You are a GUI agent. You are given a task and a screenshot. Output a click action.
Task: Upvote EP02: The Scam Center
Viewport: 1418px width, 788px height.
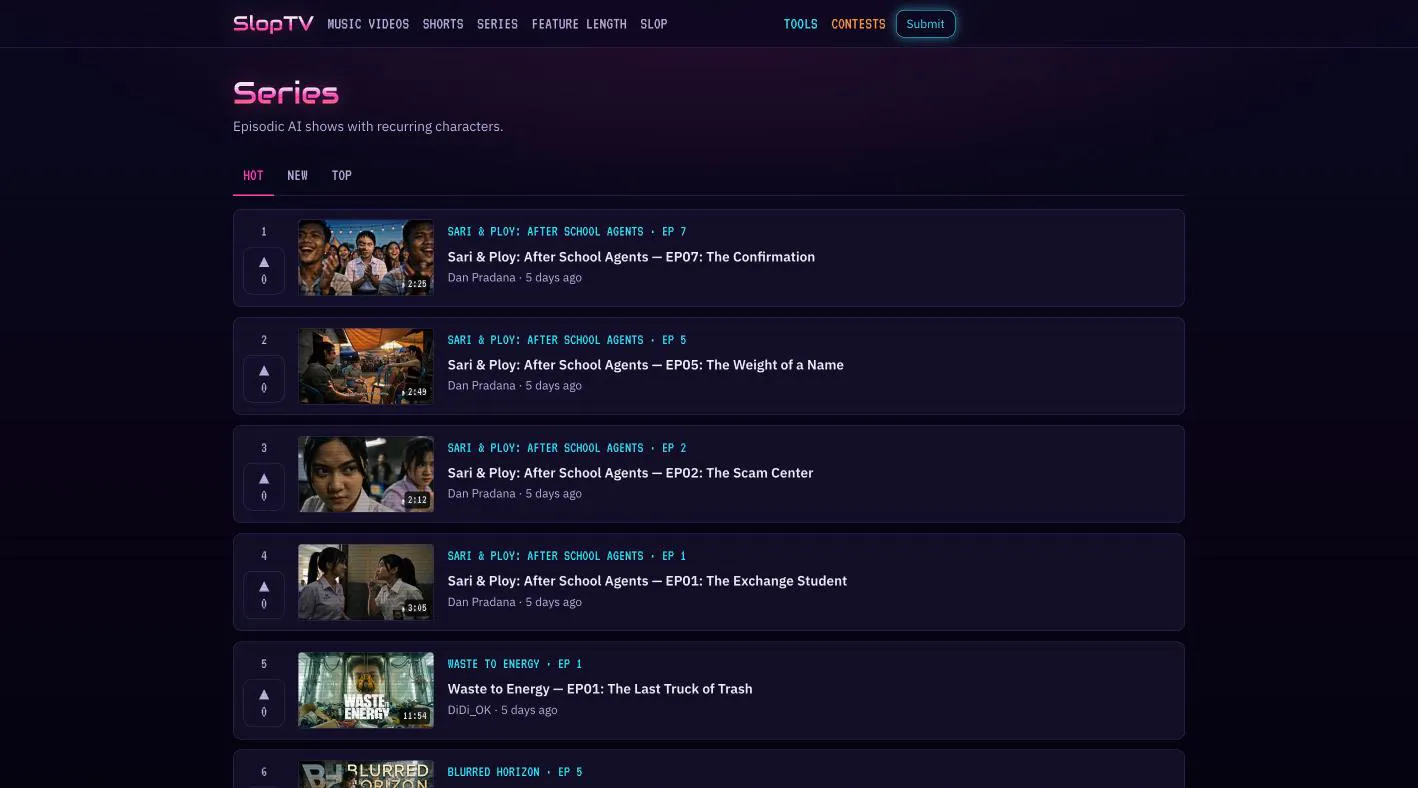coord(264,486)
